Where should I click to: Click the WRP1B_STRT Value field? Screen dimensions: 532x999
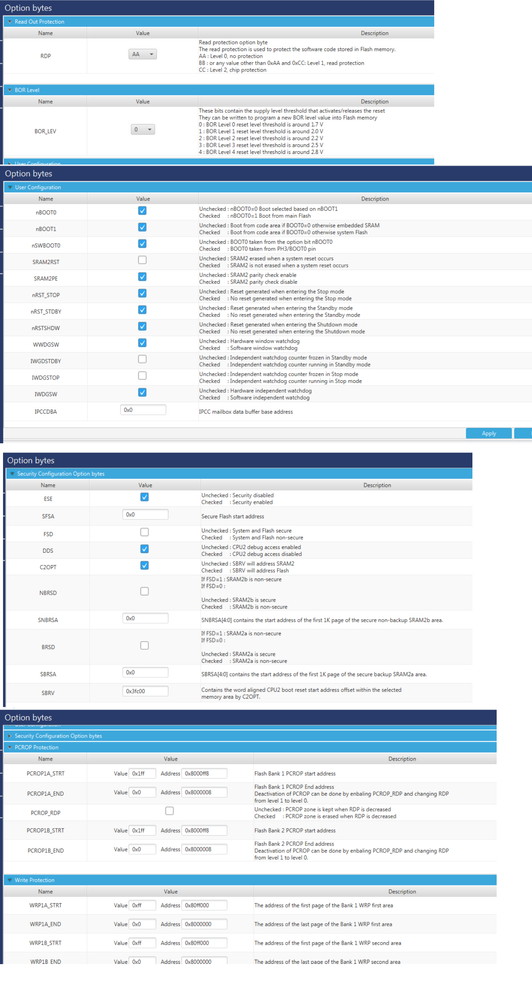pos(142,942)
